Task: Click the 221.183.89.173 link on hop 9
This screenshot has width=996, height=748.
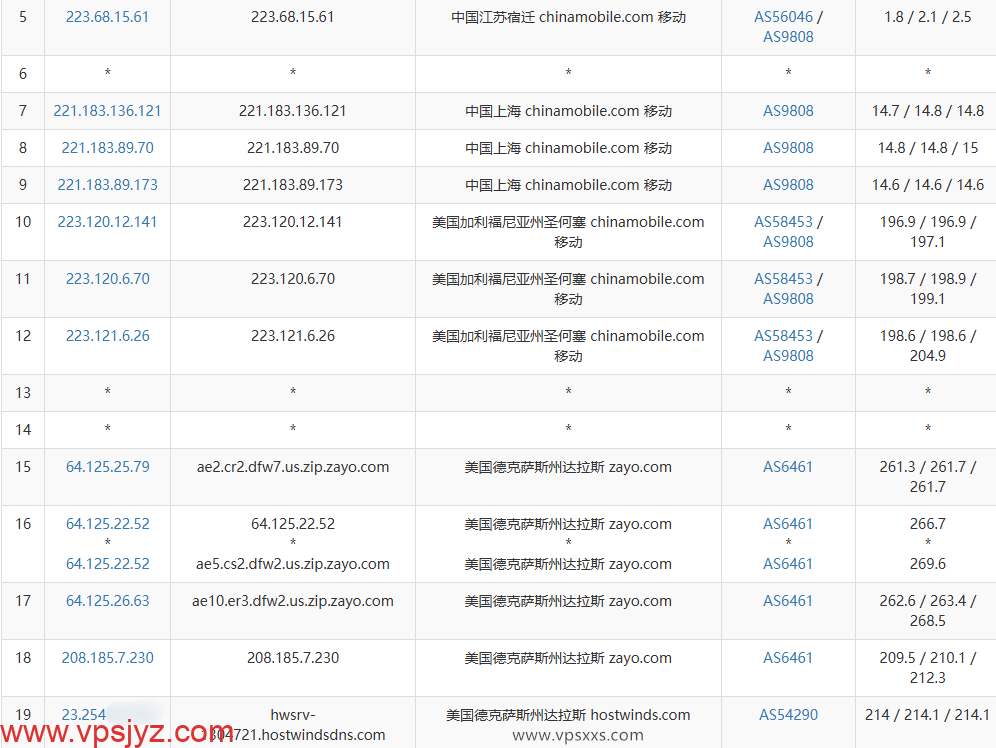Action: coord(107,184)
